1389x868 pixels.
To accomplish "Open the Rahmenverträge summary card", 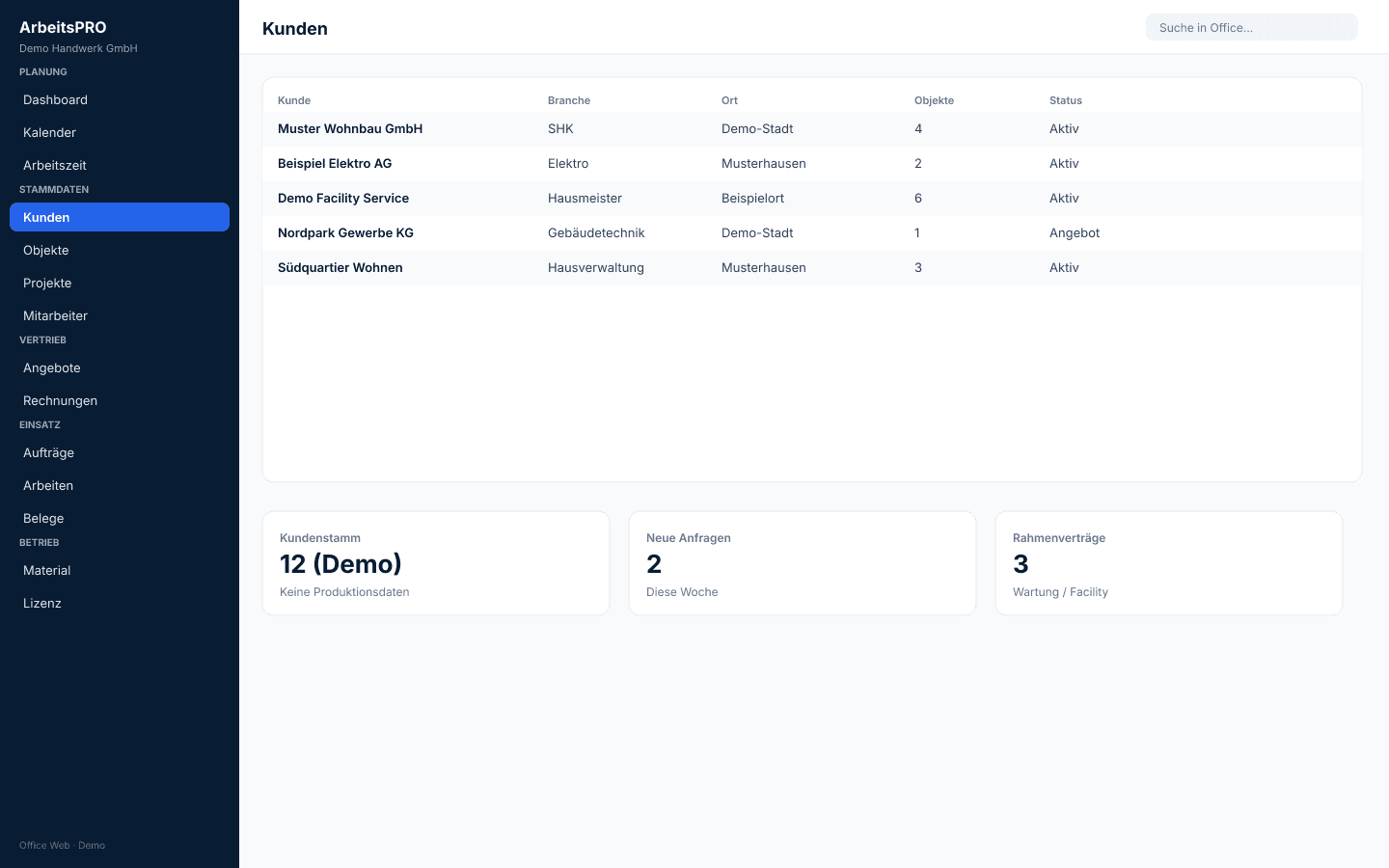I will pos(1169,563).
